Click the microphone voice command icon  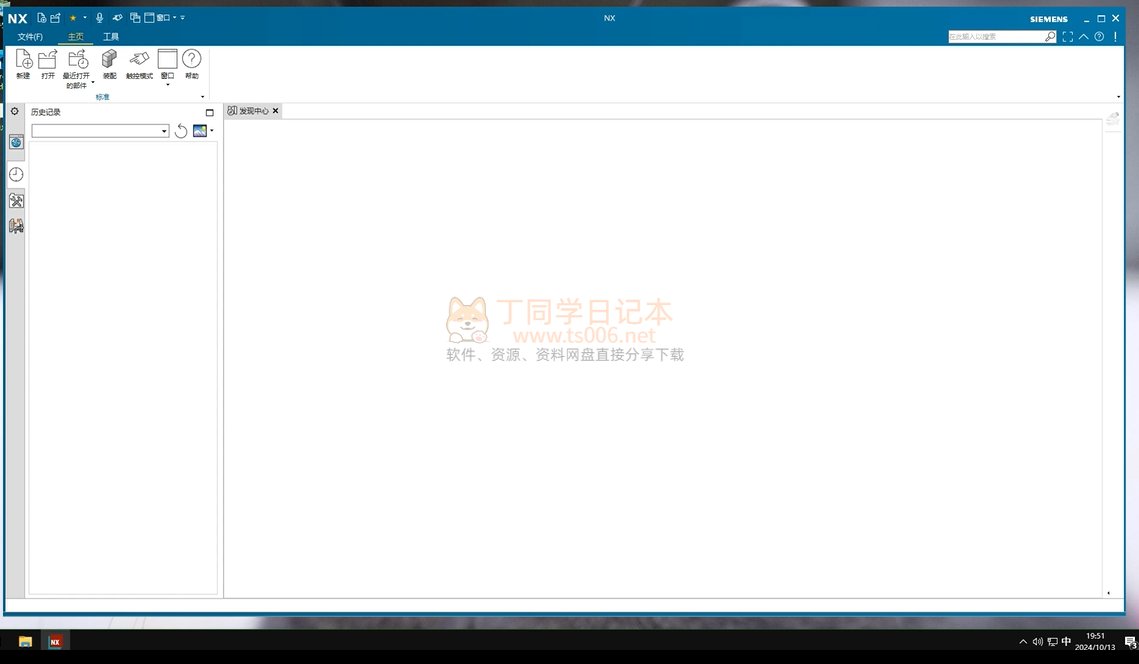point(100,18)
